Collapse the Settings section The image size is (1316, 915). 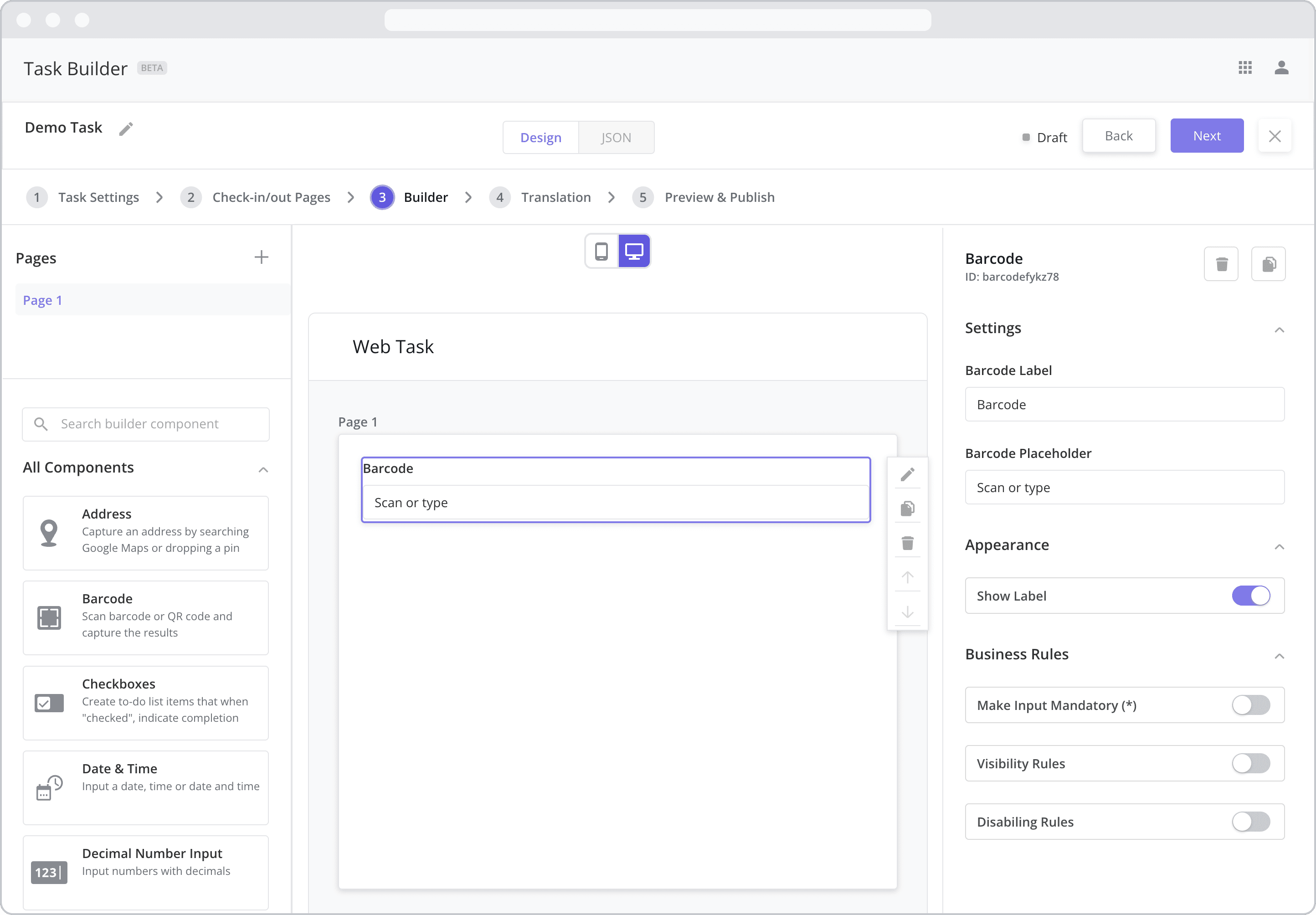(1279, 329)
